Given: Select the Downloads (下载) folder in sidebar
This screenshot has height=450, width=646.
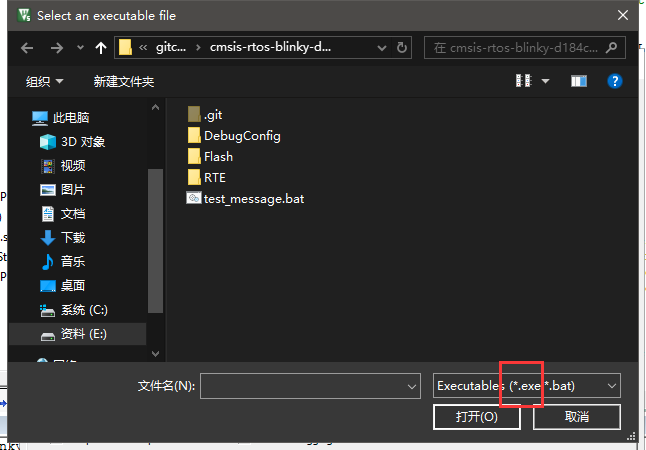Looking at the screenshot, I should 73,237.
